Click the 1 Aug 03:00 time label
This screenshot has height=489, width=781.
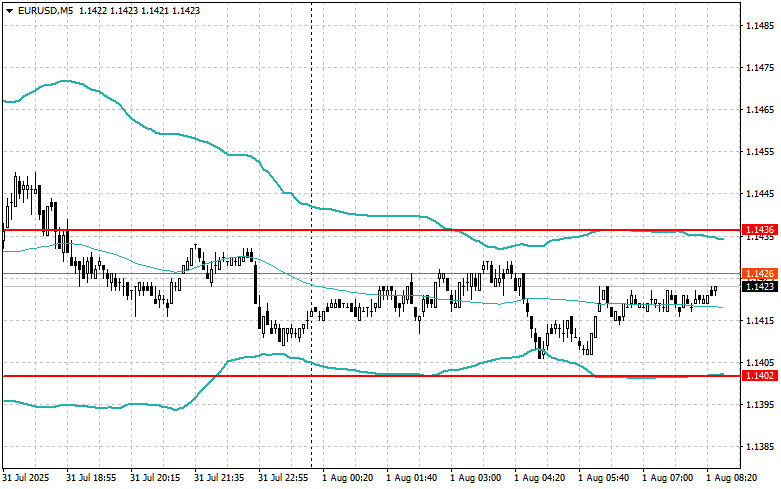(476, 478)
